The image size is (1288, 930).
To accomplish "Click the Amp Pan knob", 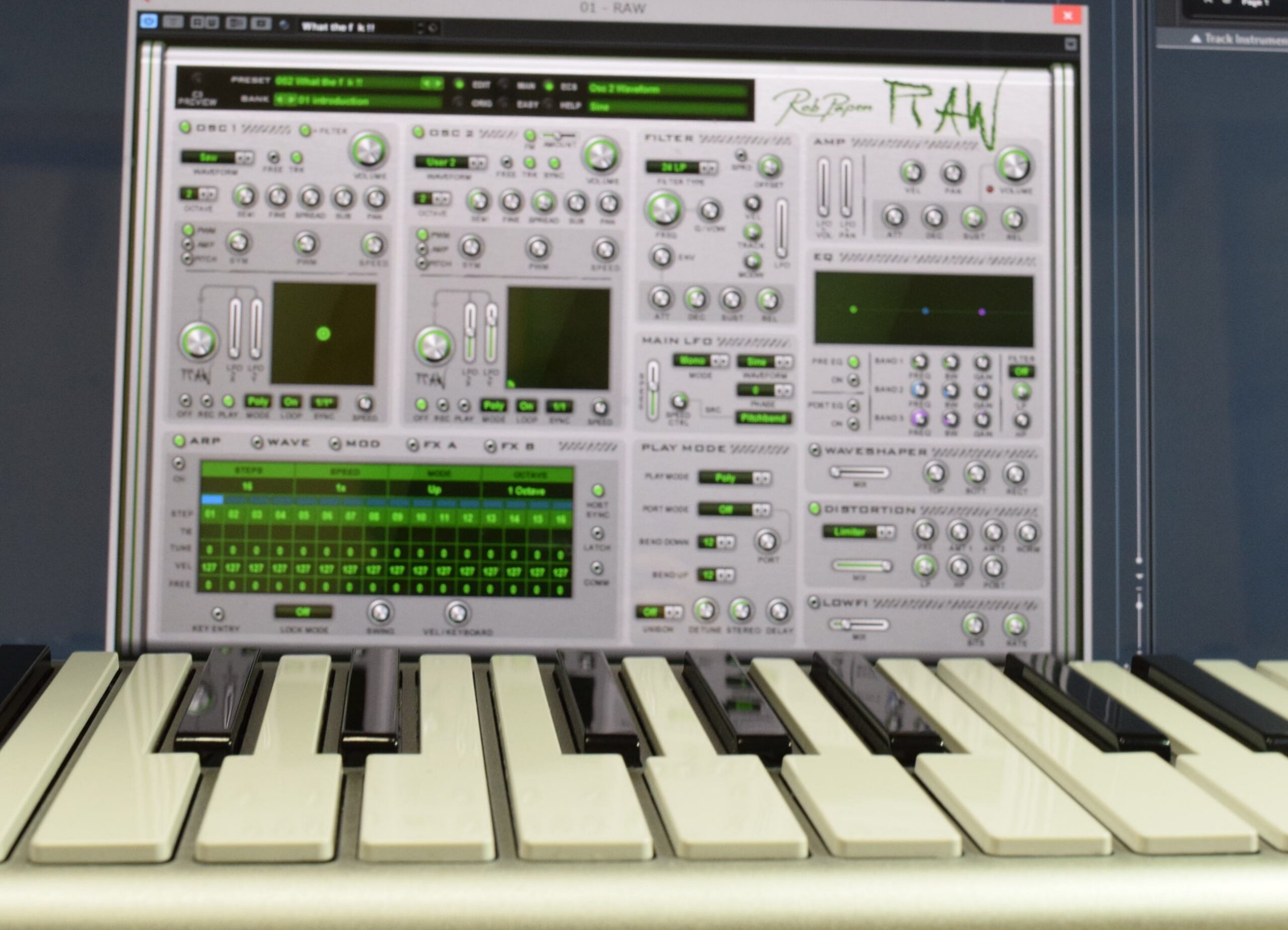I will click(952, 173).
